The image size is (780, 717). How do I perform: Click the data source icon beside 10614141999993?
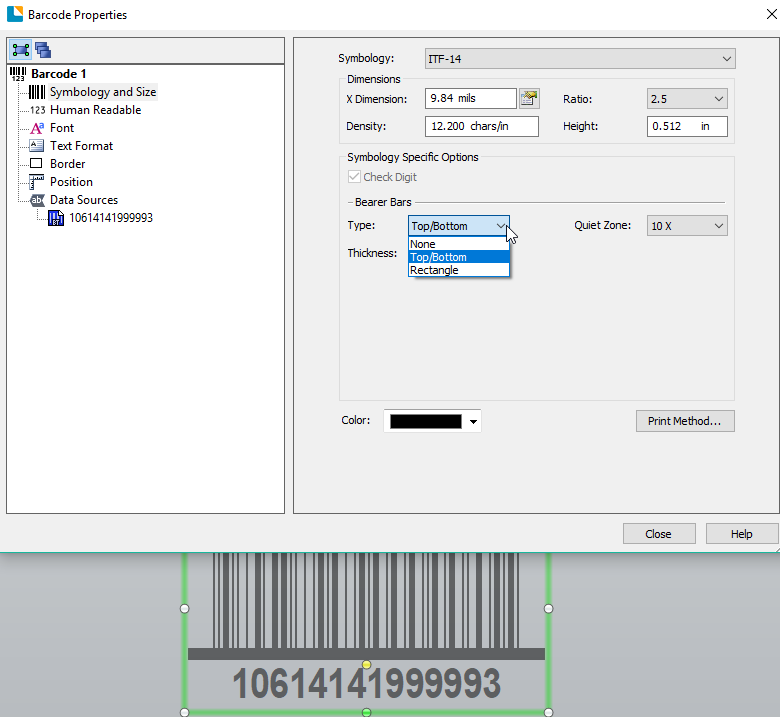(56, 218)
